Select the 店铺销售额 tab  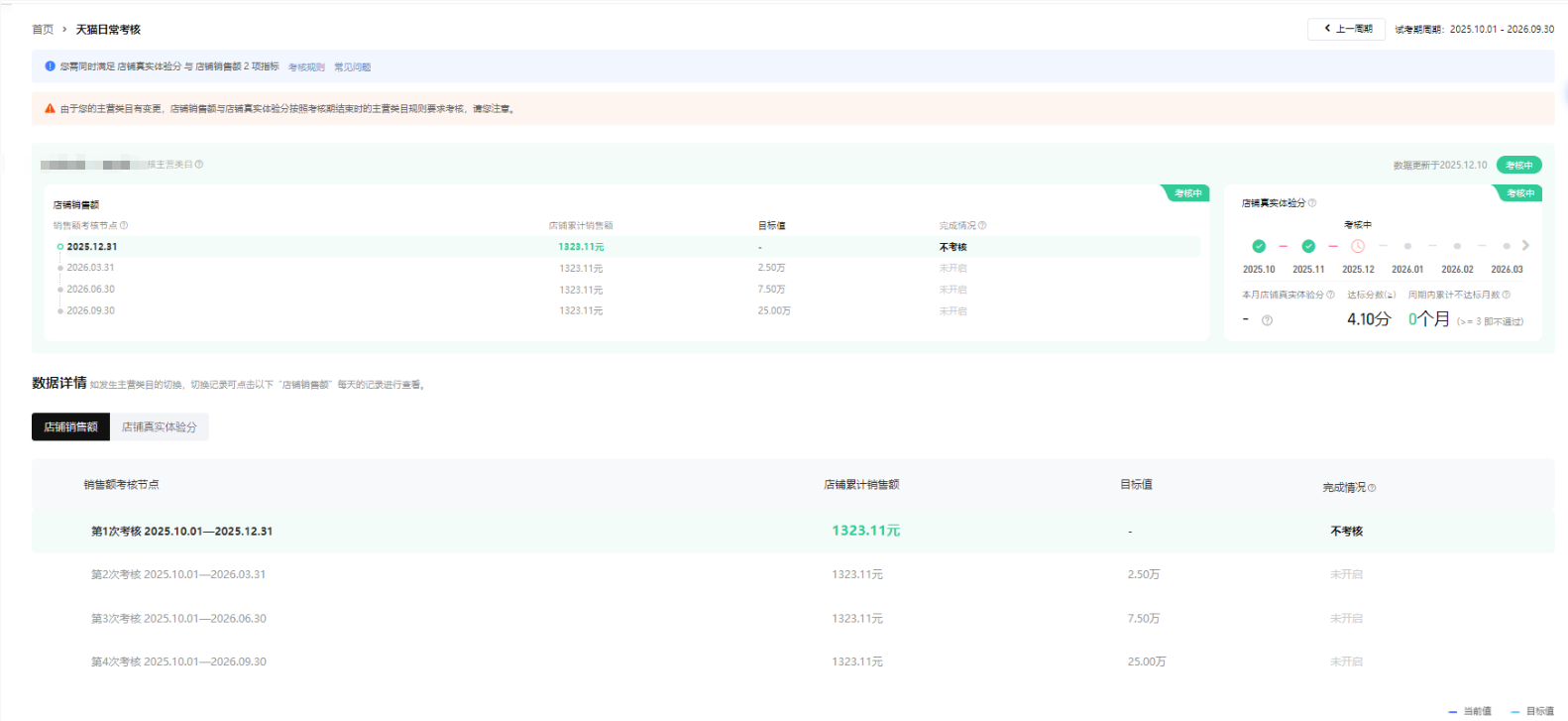(x=70, y=427)
